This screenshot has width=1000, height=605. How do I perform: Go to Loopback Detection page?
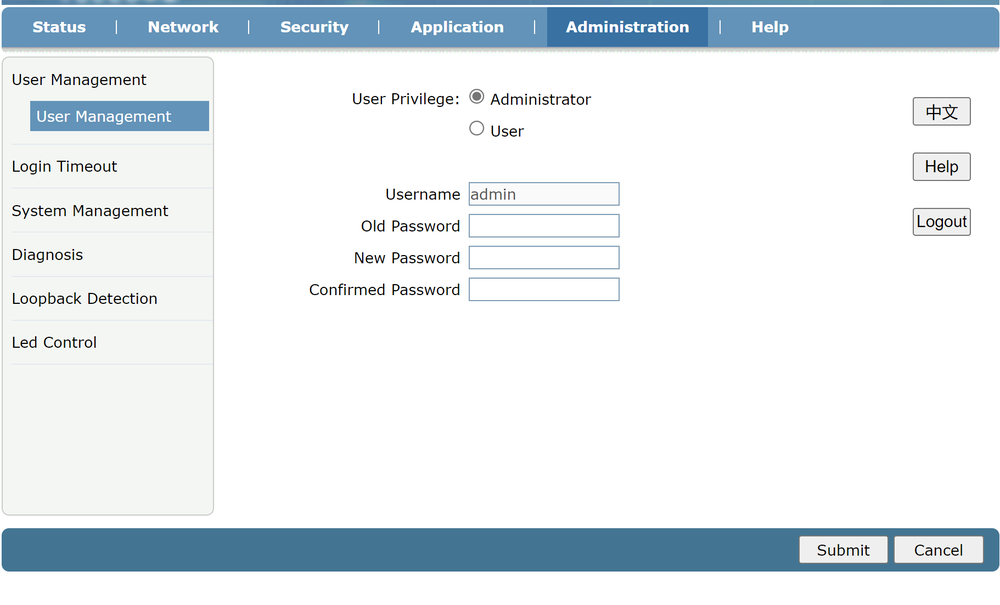[x=85, y=299]
